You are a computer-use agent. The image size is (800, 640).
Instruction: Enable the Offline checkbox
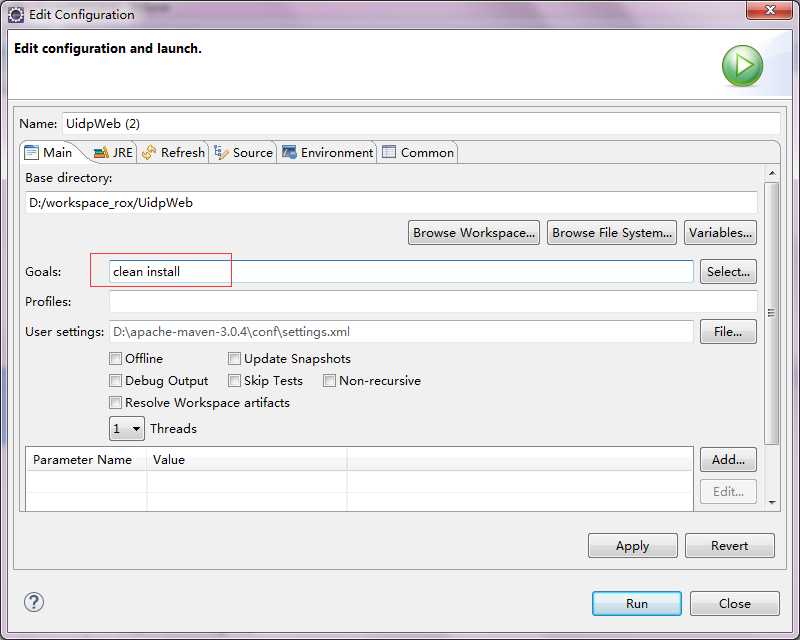coord(116,359)
